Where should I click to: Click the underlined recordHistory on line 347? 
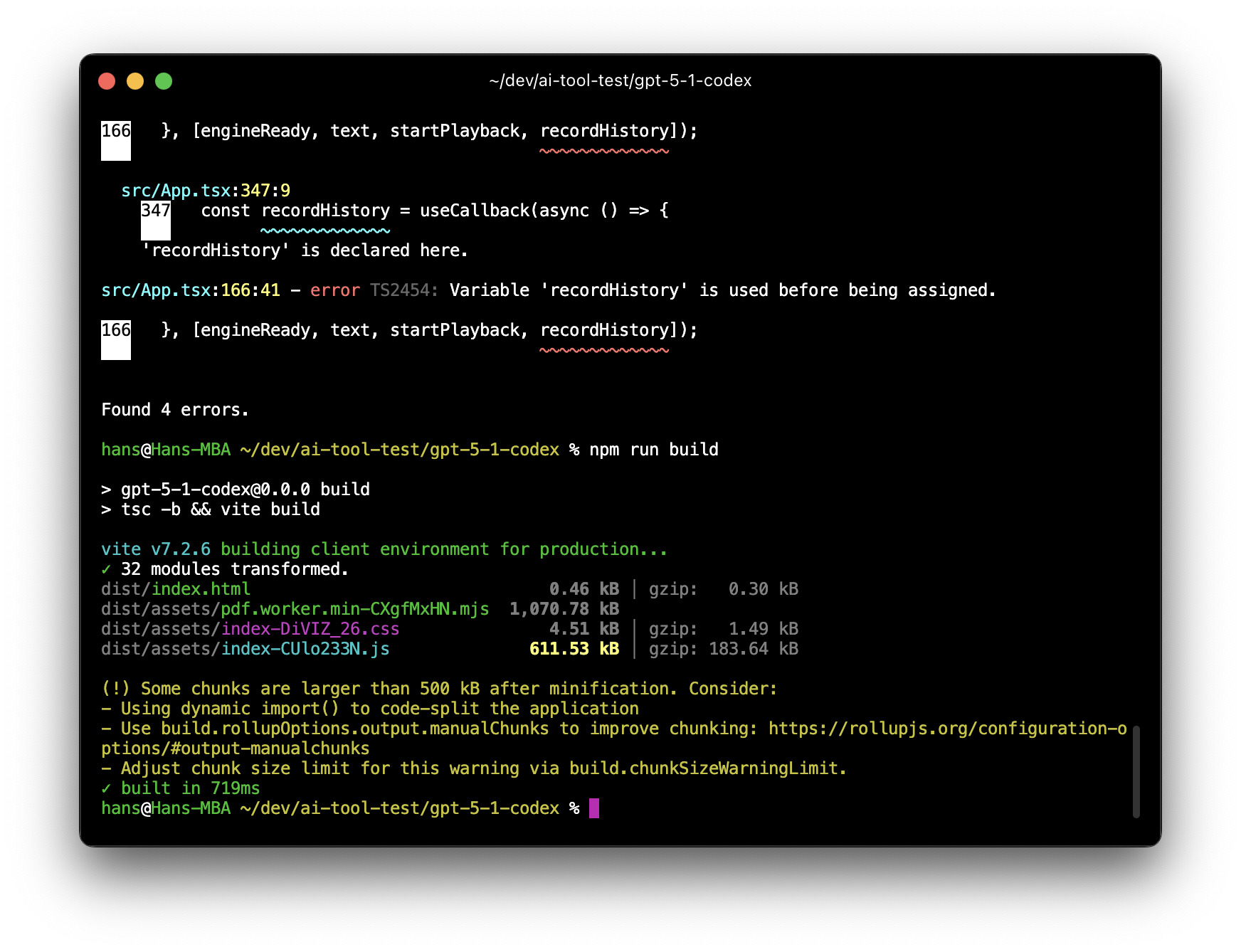[x=325, y=211]
